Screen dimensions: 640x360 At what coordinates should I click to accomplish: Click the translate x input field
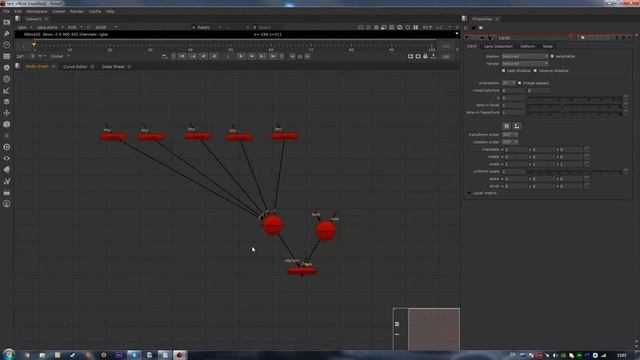516,149
